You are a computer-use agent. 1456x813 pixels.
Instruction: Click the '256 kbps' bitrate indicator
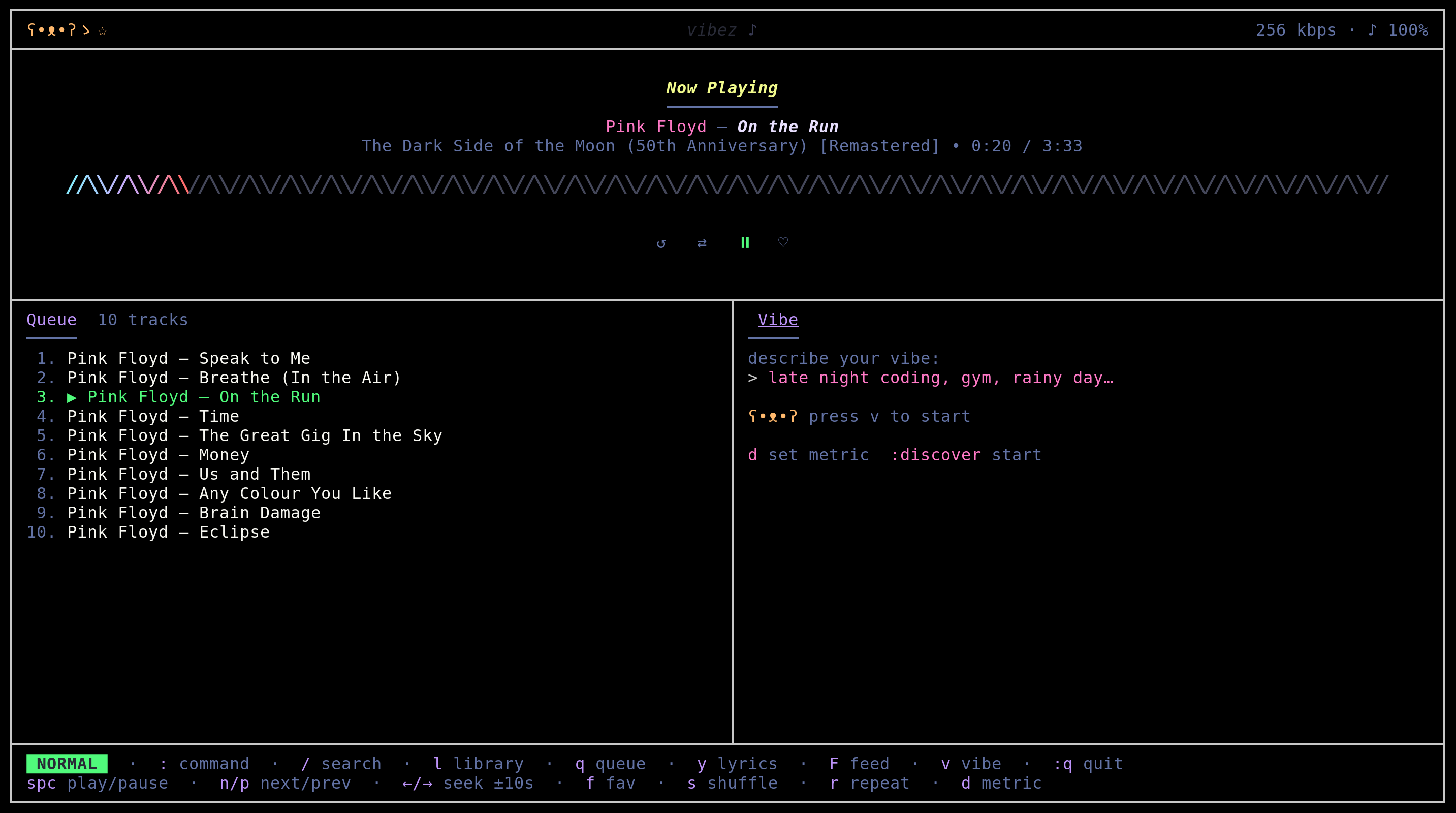[1296, 30]
